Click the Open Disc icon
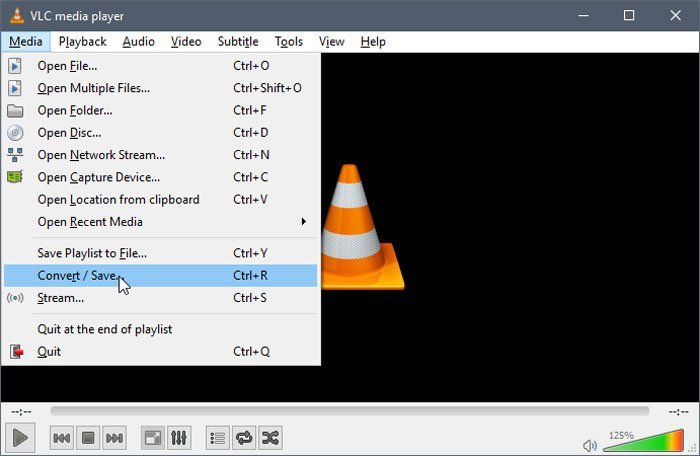The width and height of the screenshot is (700, 456). pos(15,133)
